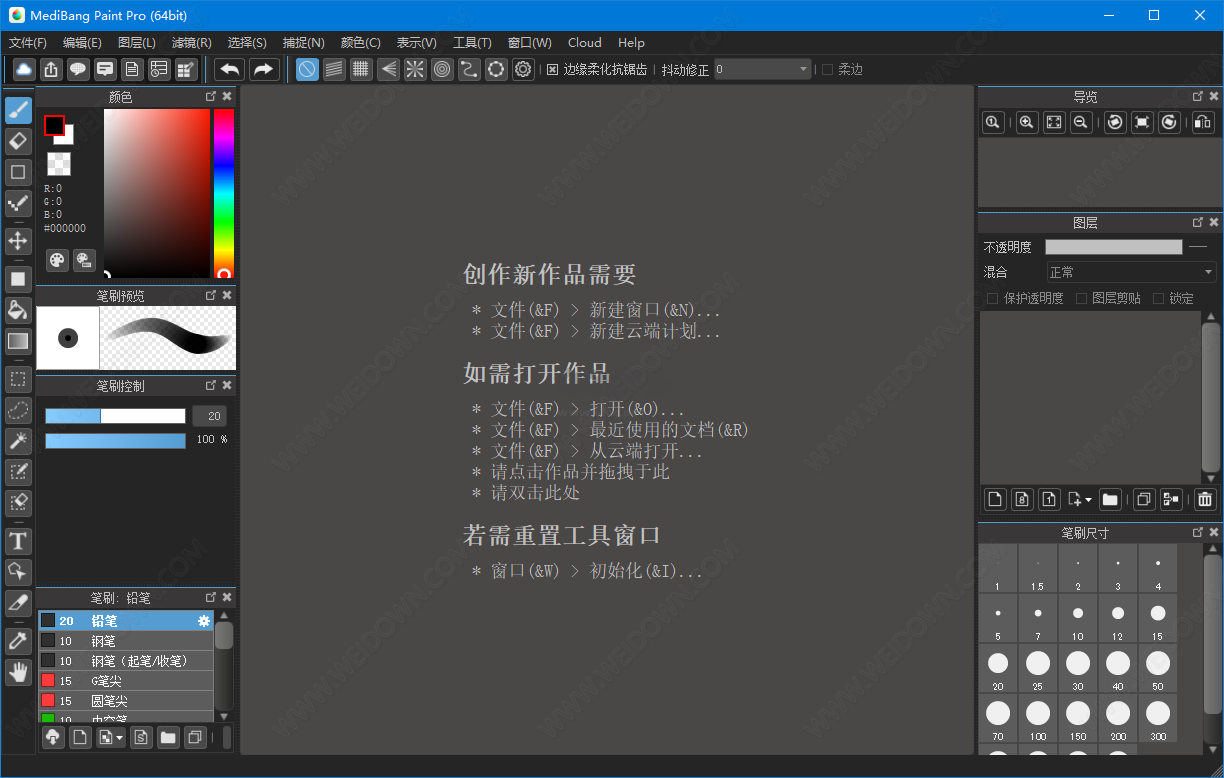Viewport: 1224px width, 778px height.
Task: Enable grid snapping on the top toolbar
Action: (x=361, y=69)
